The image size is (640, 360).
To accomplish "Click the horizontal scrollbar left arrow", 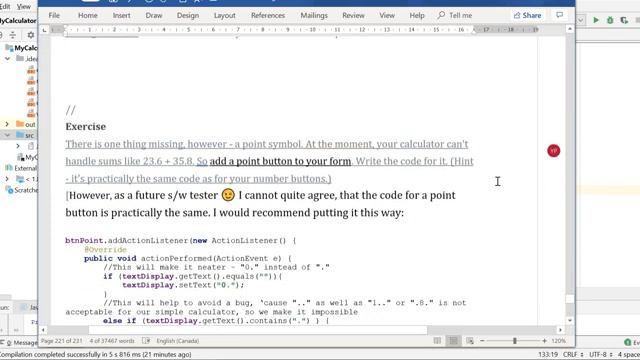I will tap(44, 330).
